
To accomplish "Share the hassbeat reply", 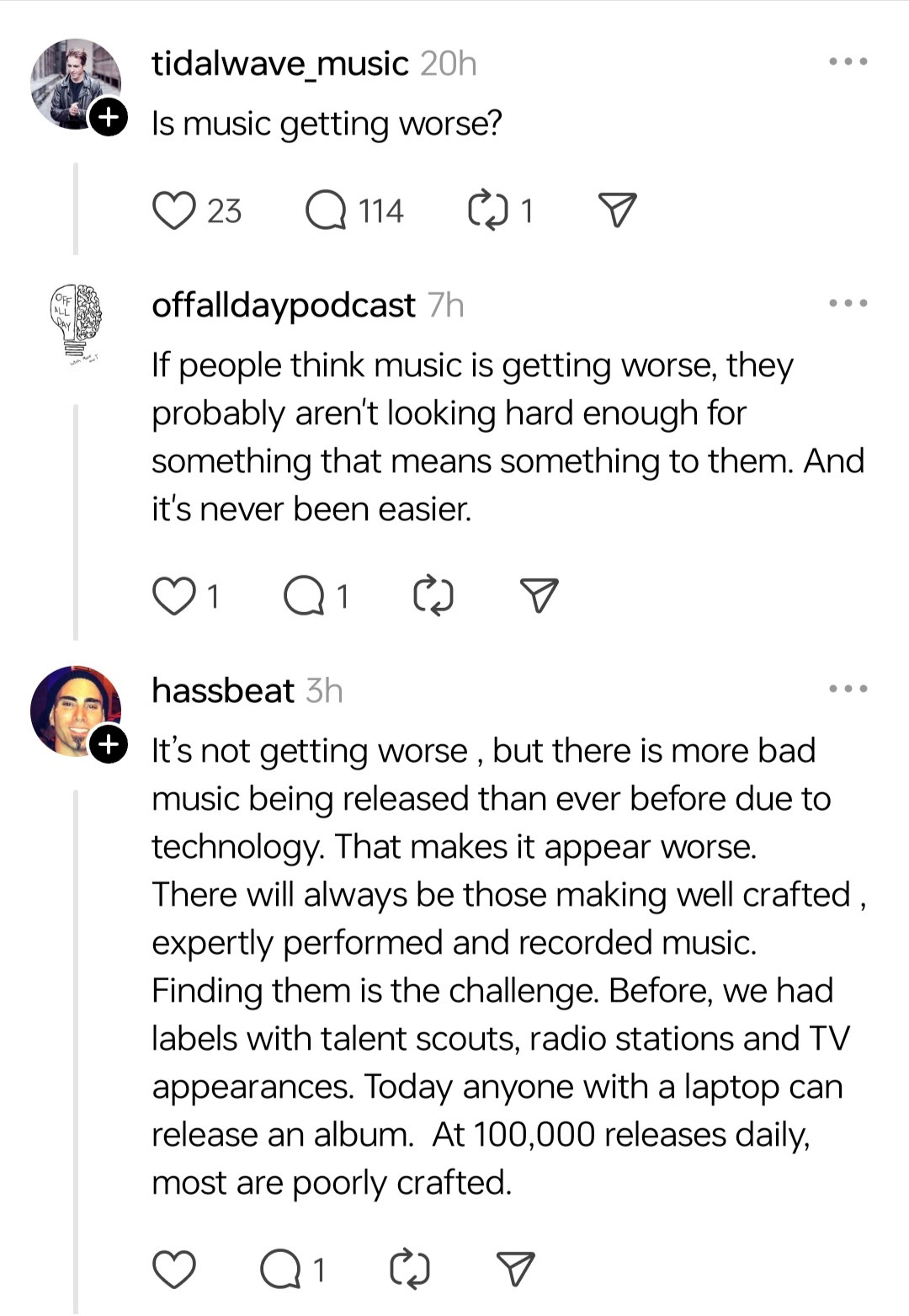I will pyautogui.click(x=516, y=1269).
